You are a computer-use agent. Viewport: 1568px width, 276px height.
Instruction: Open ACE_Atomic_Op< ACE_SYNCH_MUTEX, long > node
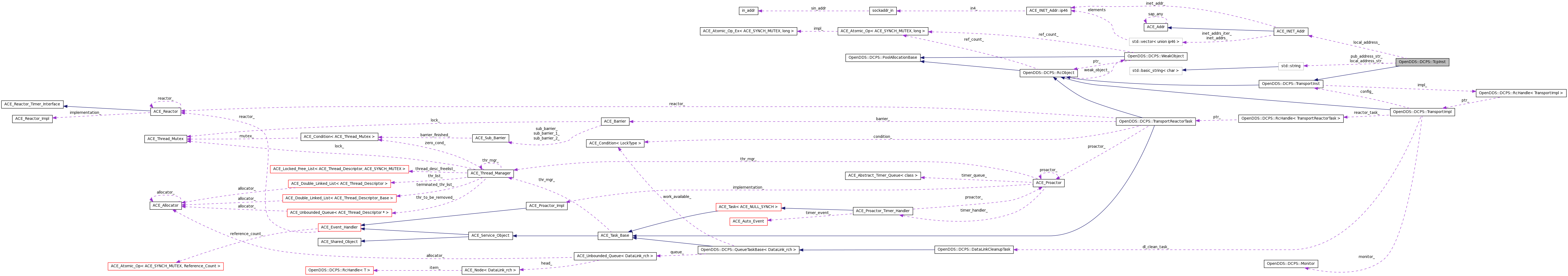click(882, 31)
